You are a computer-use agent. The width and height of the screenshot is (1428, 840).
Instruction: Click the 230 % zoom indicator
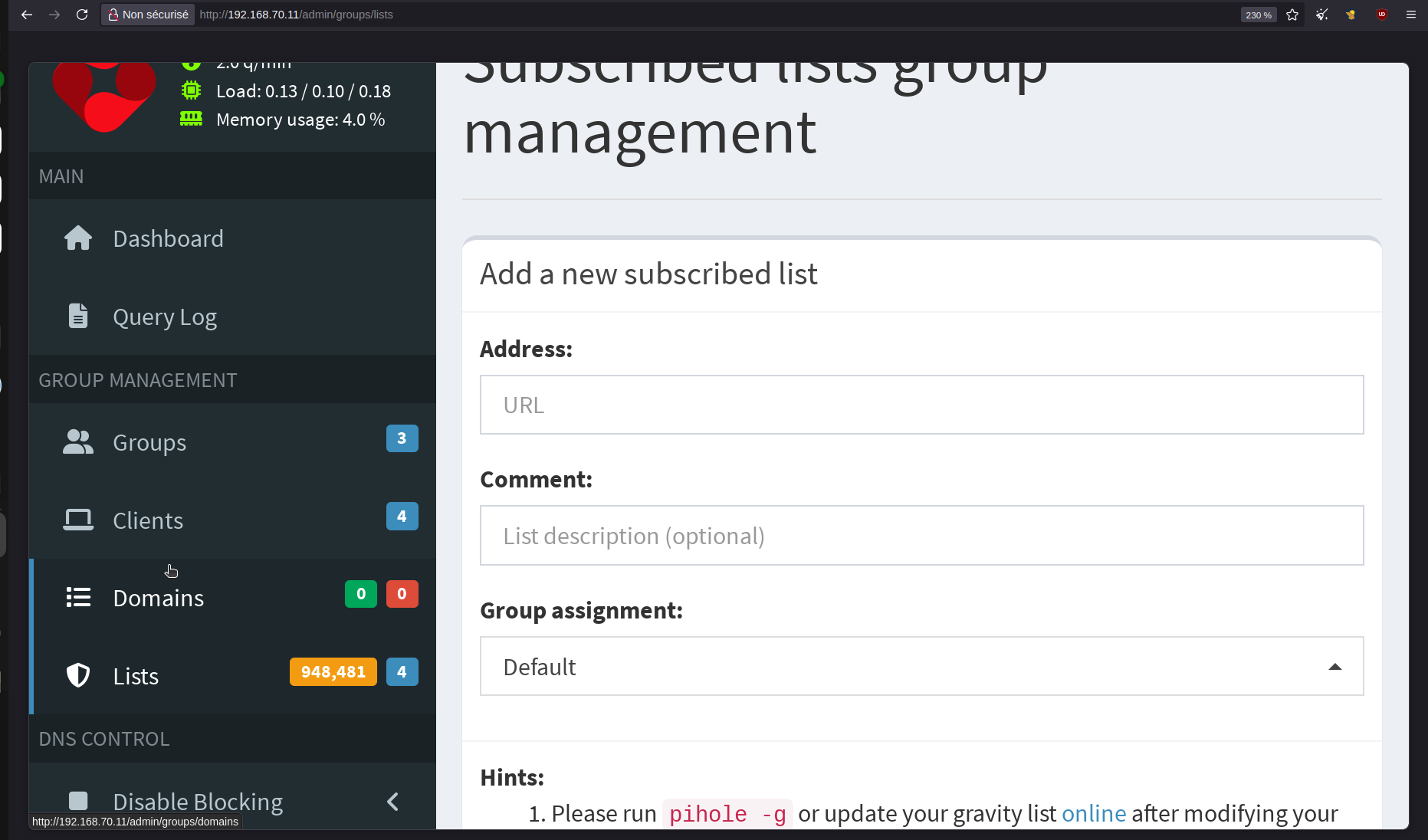pyautogui.click(x=1259, y=15)
